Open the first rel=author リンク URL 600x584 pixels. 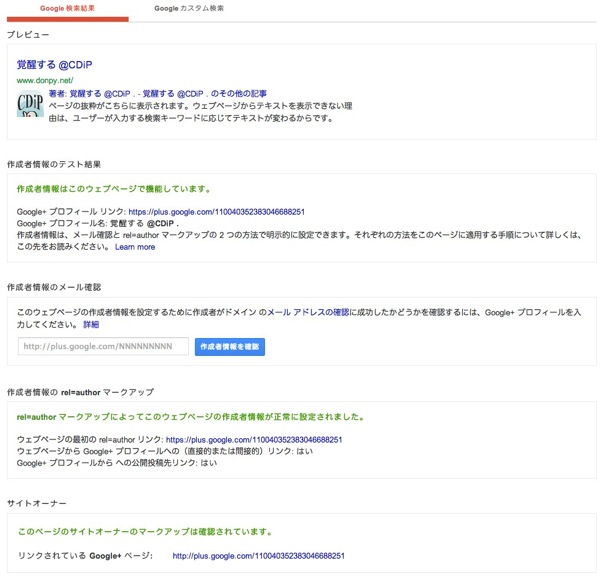coord(254,440)
